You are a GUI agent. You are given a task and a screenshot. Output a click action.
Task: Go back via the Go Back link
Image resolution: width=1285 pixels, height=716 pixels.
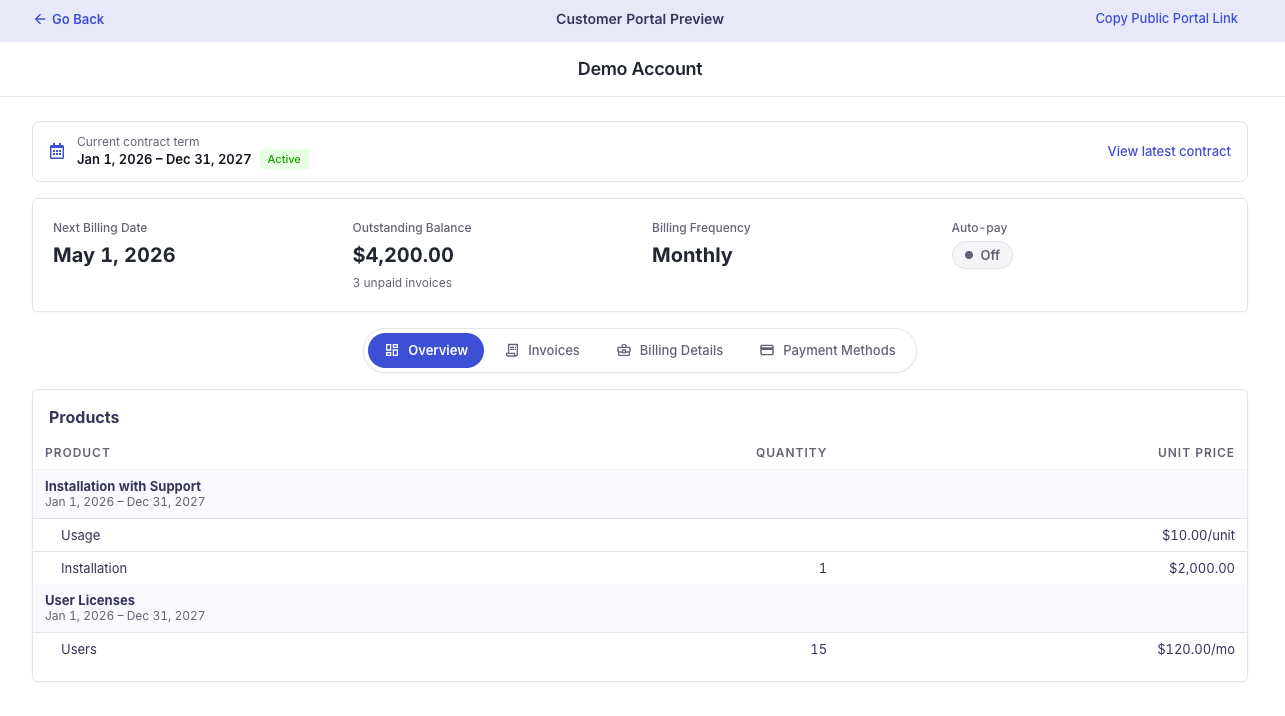click(x=69, y=19)
